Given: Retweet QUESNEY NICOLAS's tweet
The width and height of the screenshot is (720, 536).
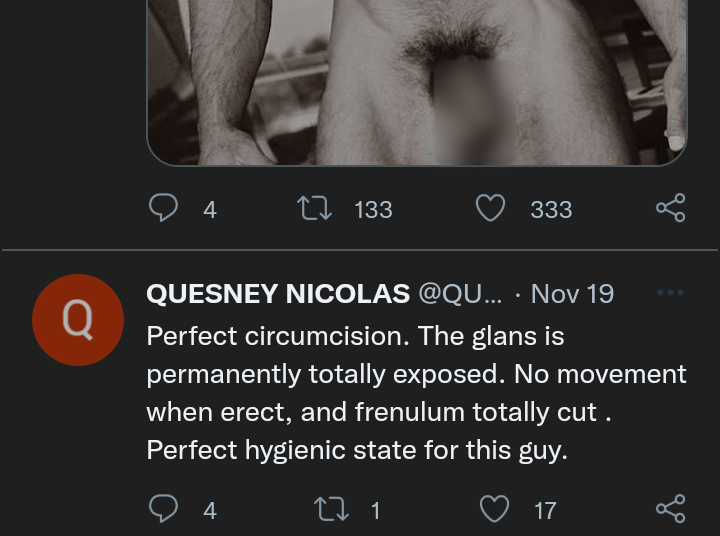Looking at the screenshot, I should point(330,510).
